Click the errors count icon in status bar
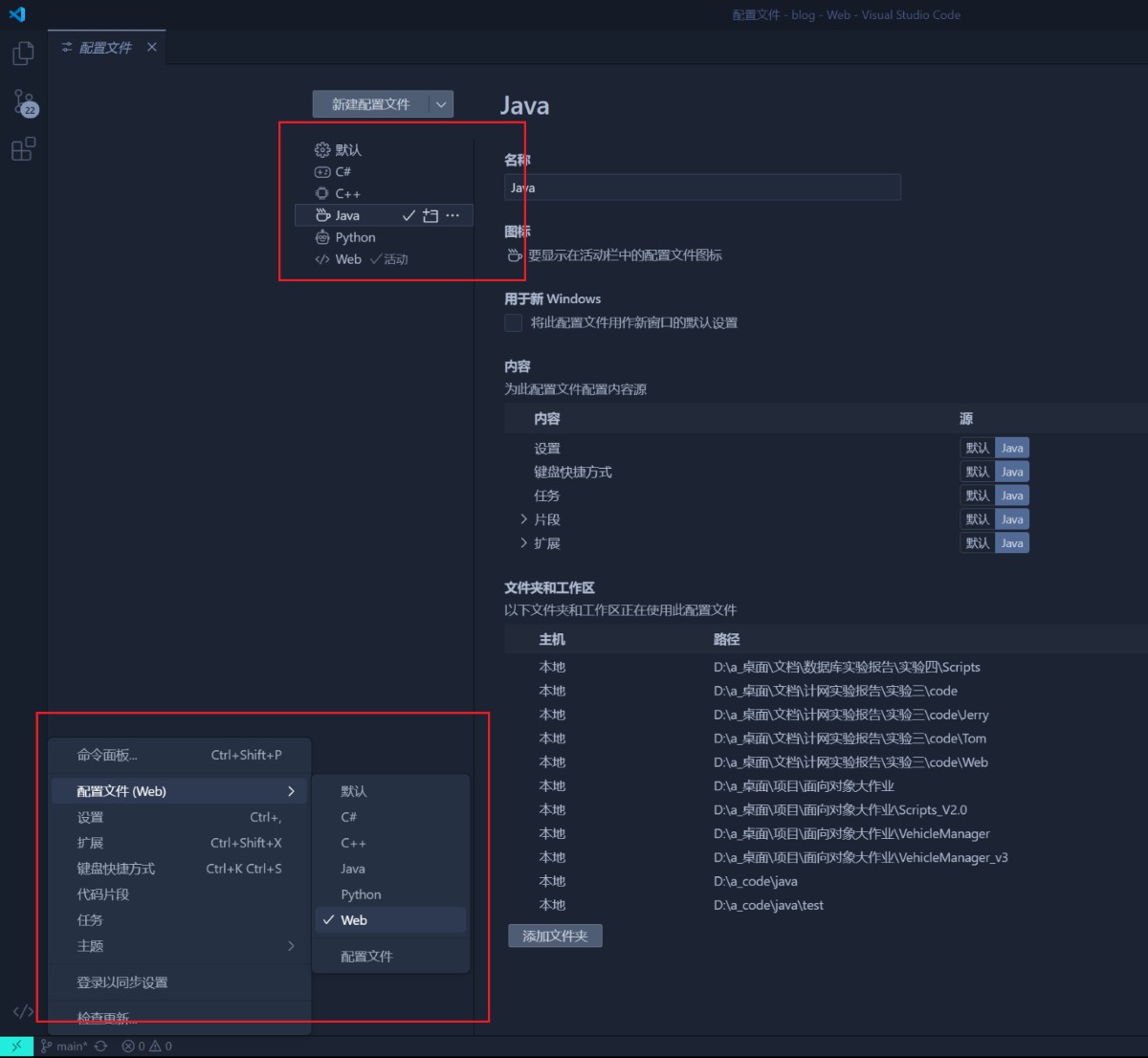1148x1058 pixels. 133,1047
